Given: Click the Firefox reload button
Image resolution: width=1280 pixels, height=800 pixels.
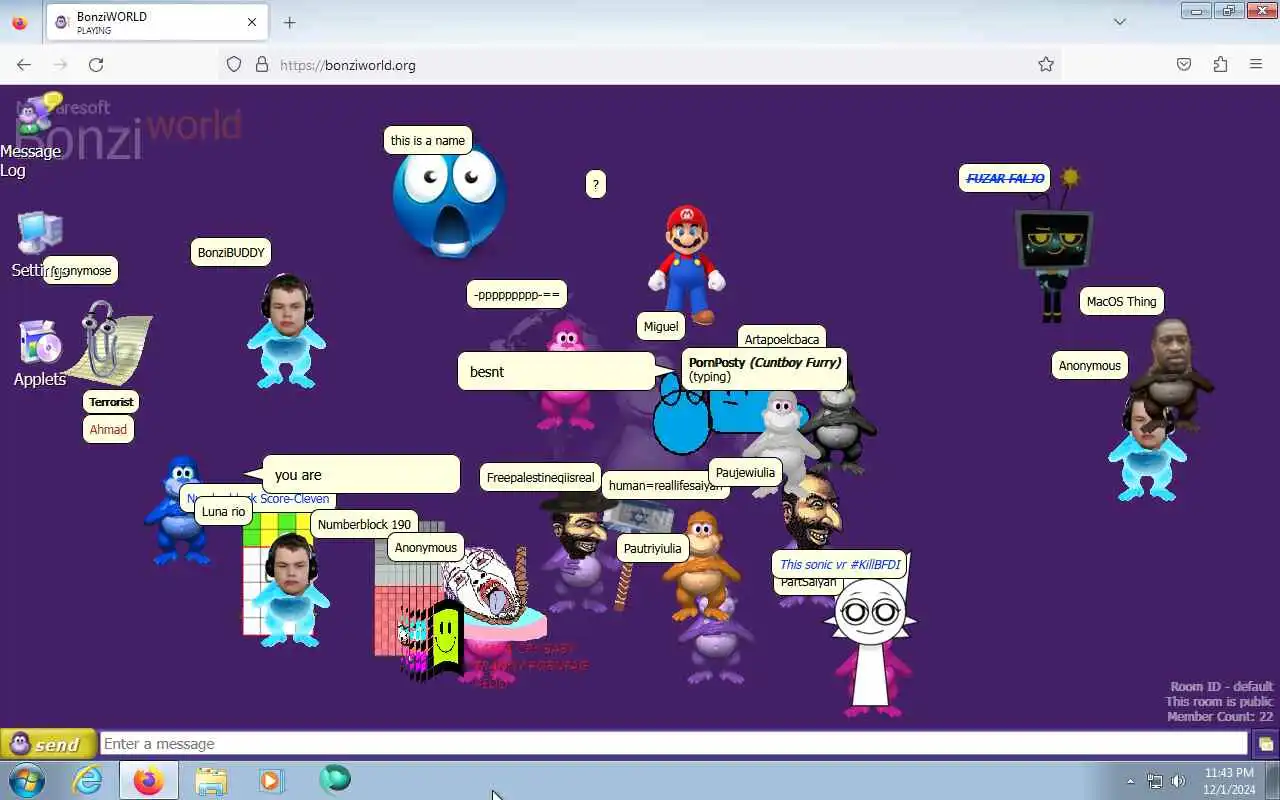Looking at the screenshot, I should point(96,65).
